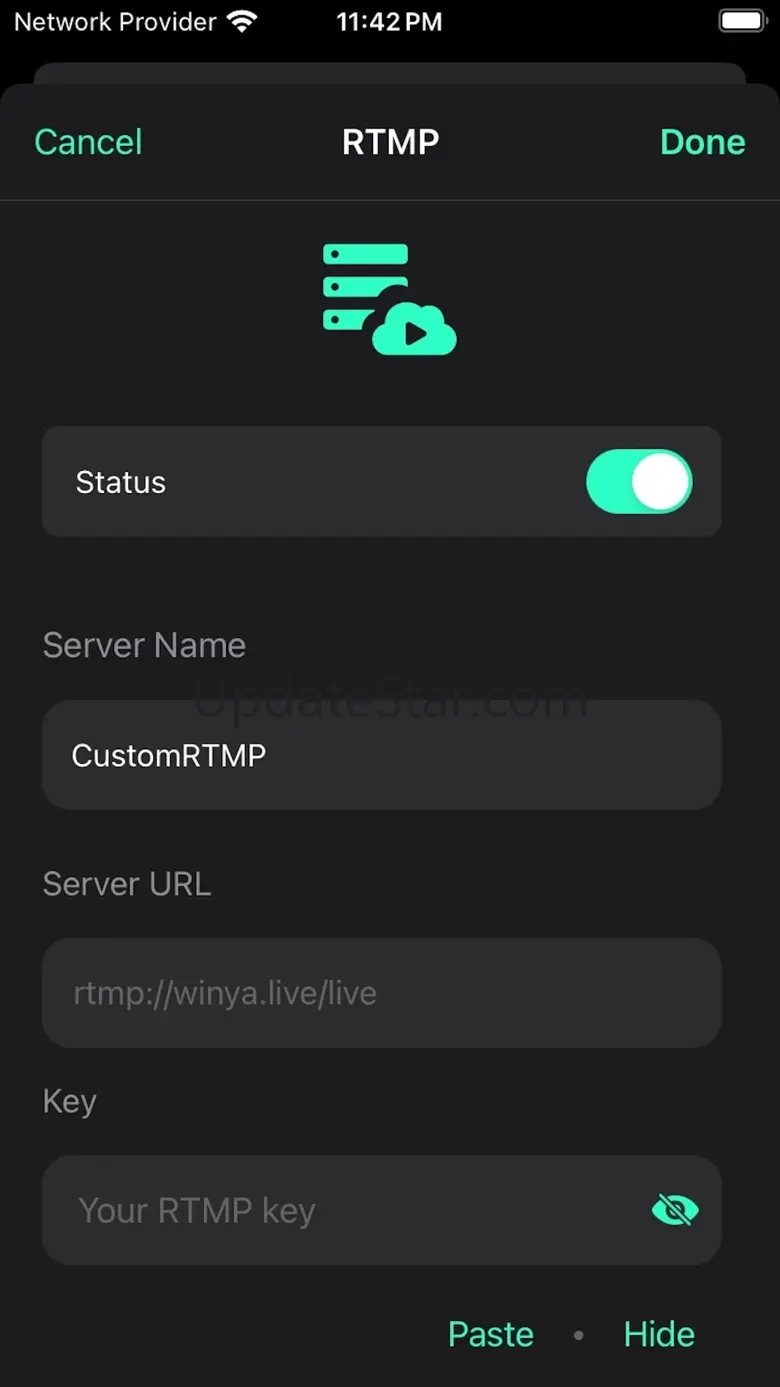Confirm settings with Done
Viewport: 780px width, 1387px height.
coord(703,142)
